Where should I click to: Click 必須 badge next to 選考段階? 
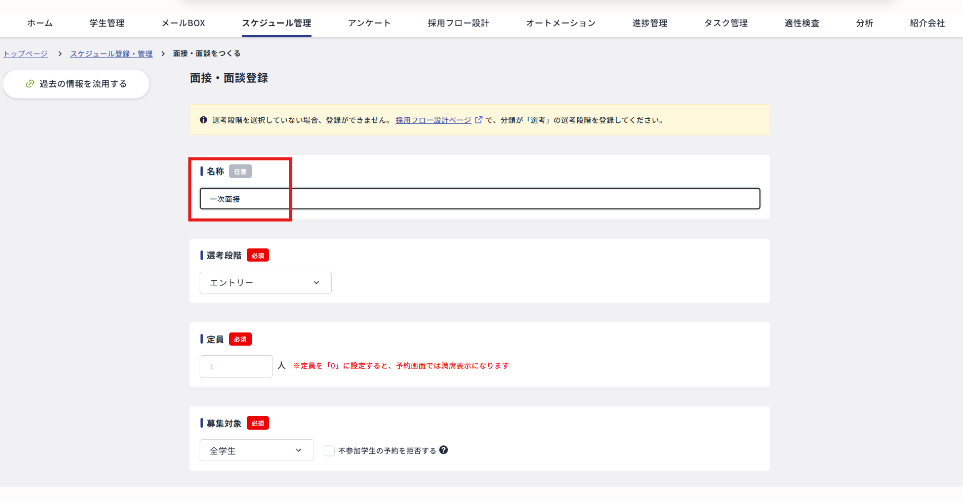(258, 255)
